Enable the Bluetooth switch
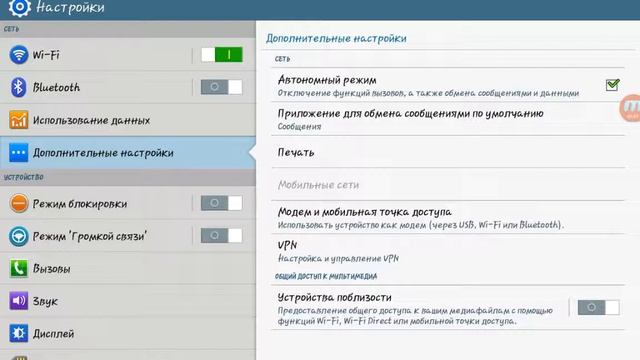 coord(222,87)
